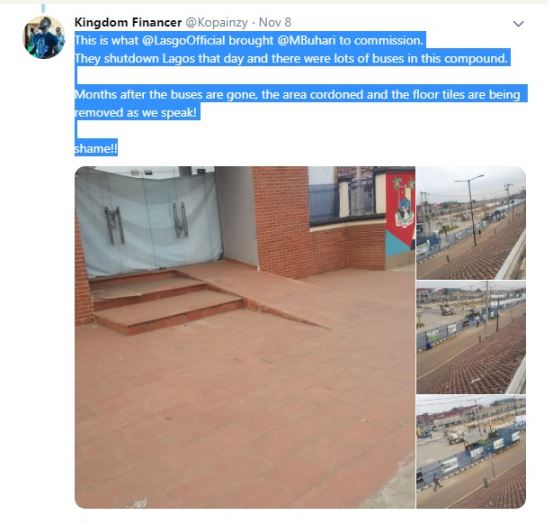Click the highlighted word 'shame!!'

(x=96, y=149)
